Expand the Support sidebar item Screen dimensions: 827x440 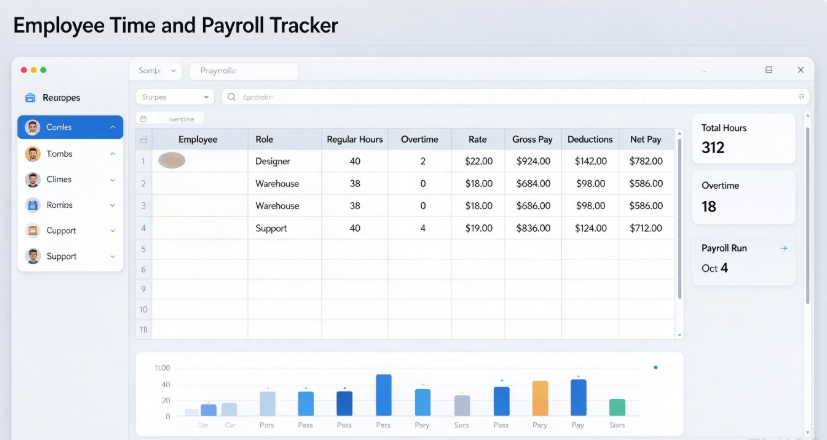tap(112, 257)
